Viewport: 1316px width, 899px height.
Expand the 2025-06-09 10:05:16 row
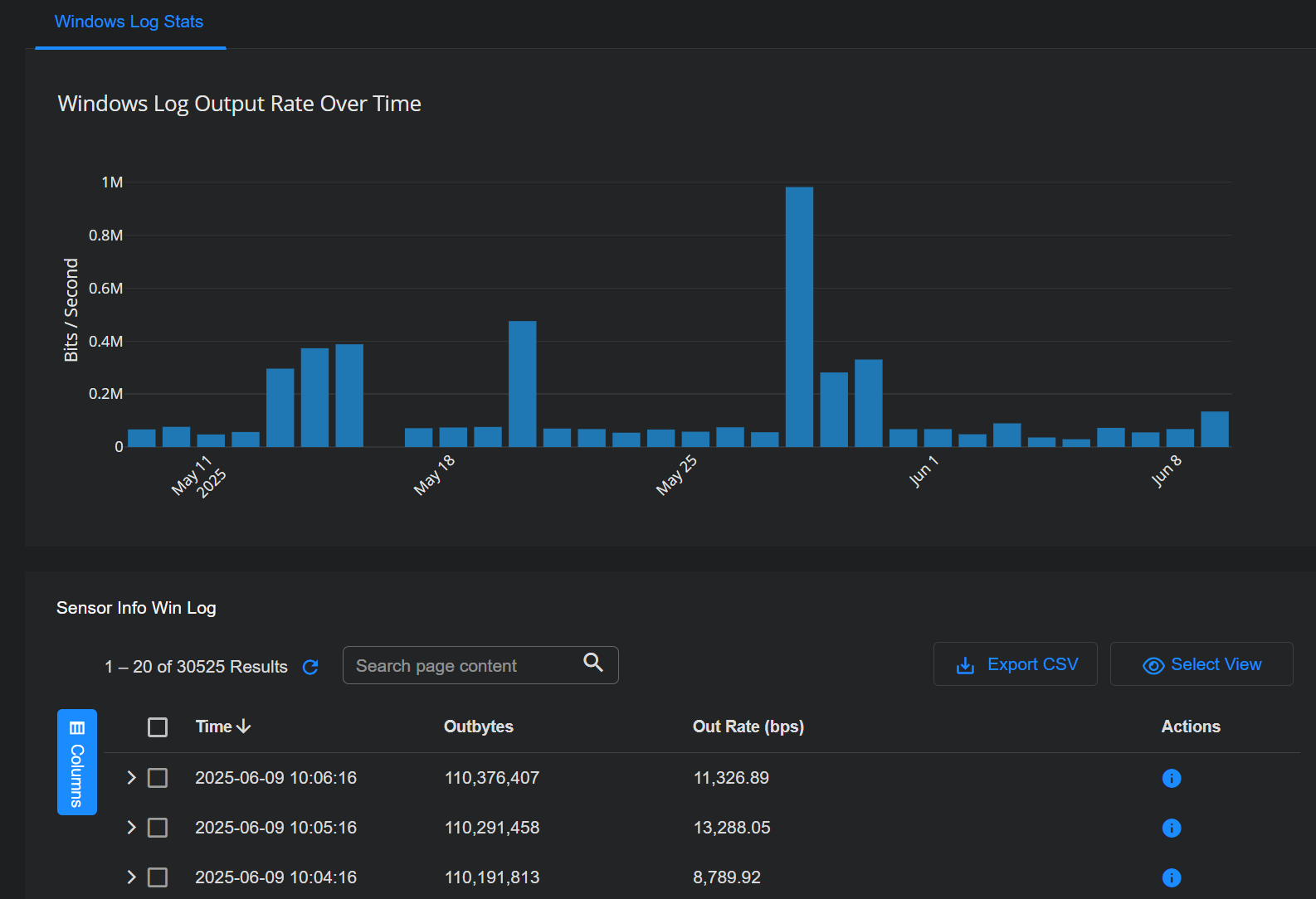click(x=131, y=828)
